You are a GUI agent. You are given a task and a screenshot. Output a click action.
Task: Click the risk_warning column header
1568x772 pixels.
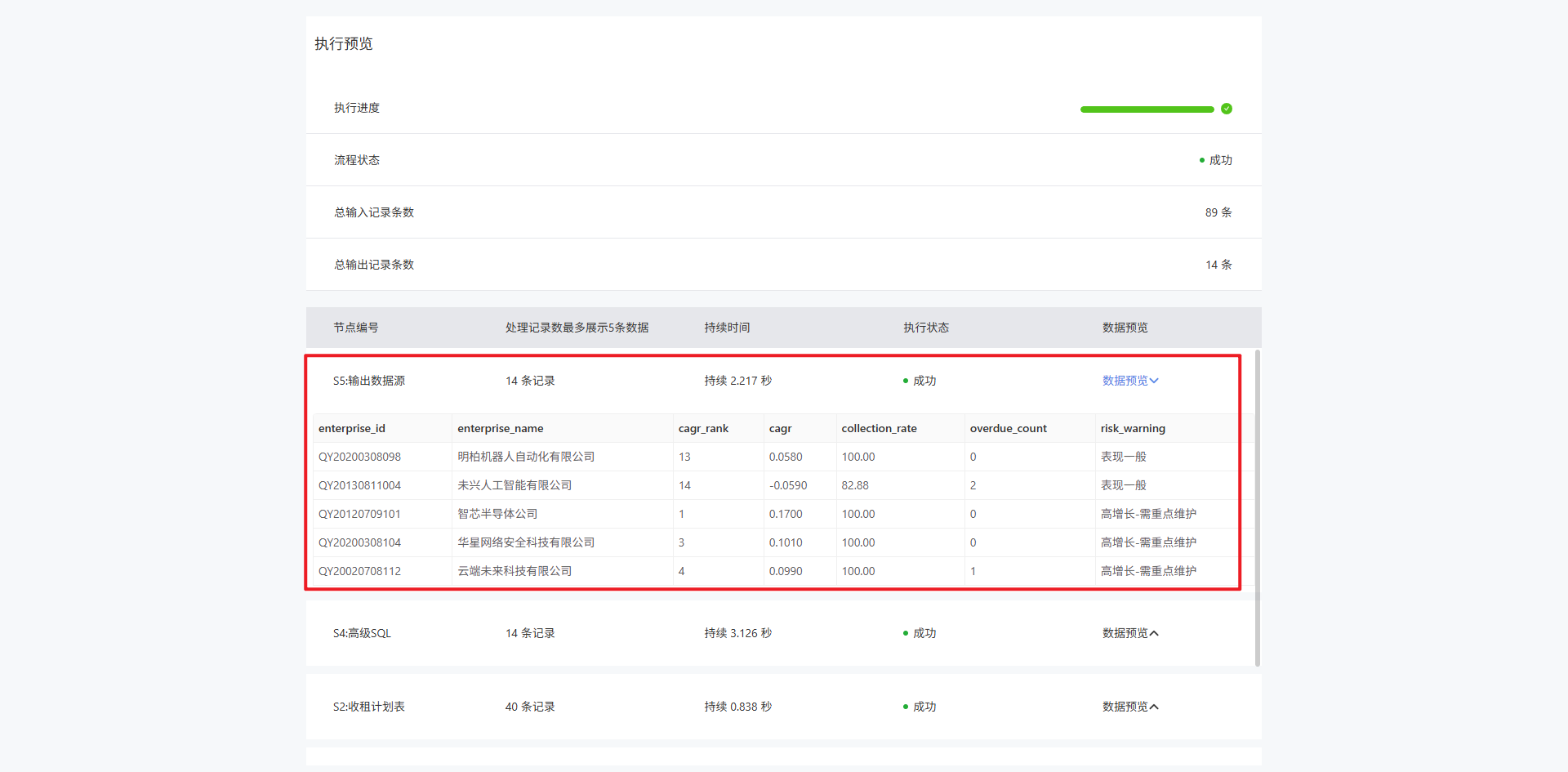click(1133, 428)
